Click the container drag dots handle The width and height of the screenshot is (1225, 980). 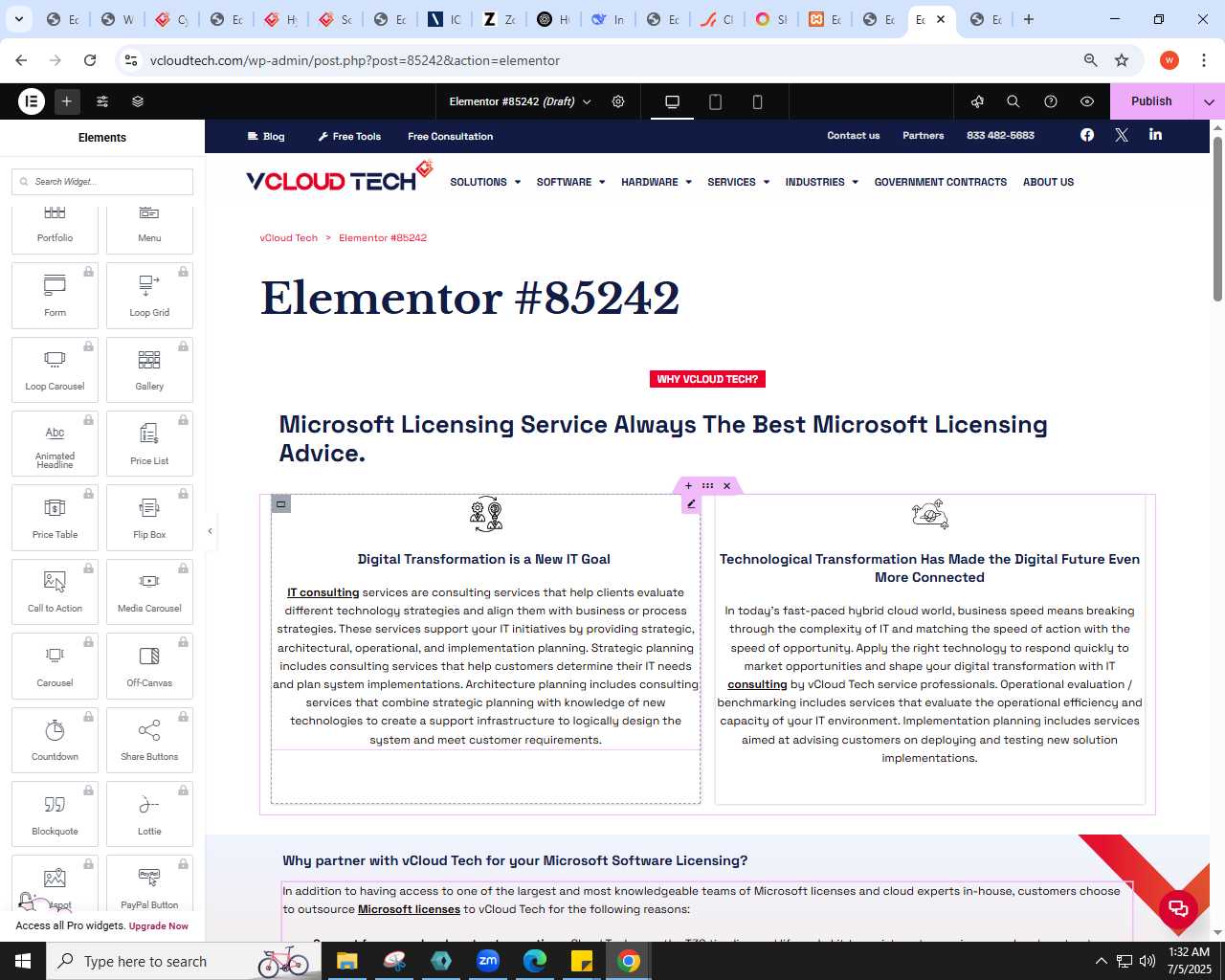[x=707, y=486]
